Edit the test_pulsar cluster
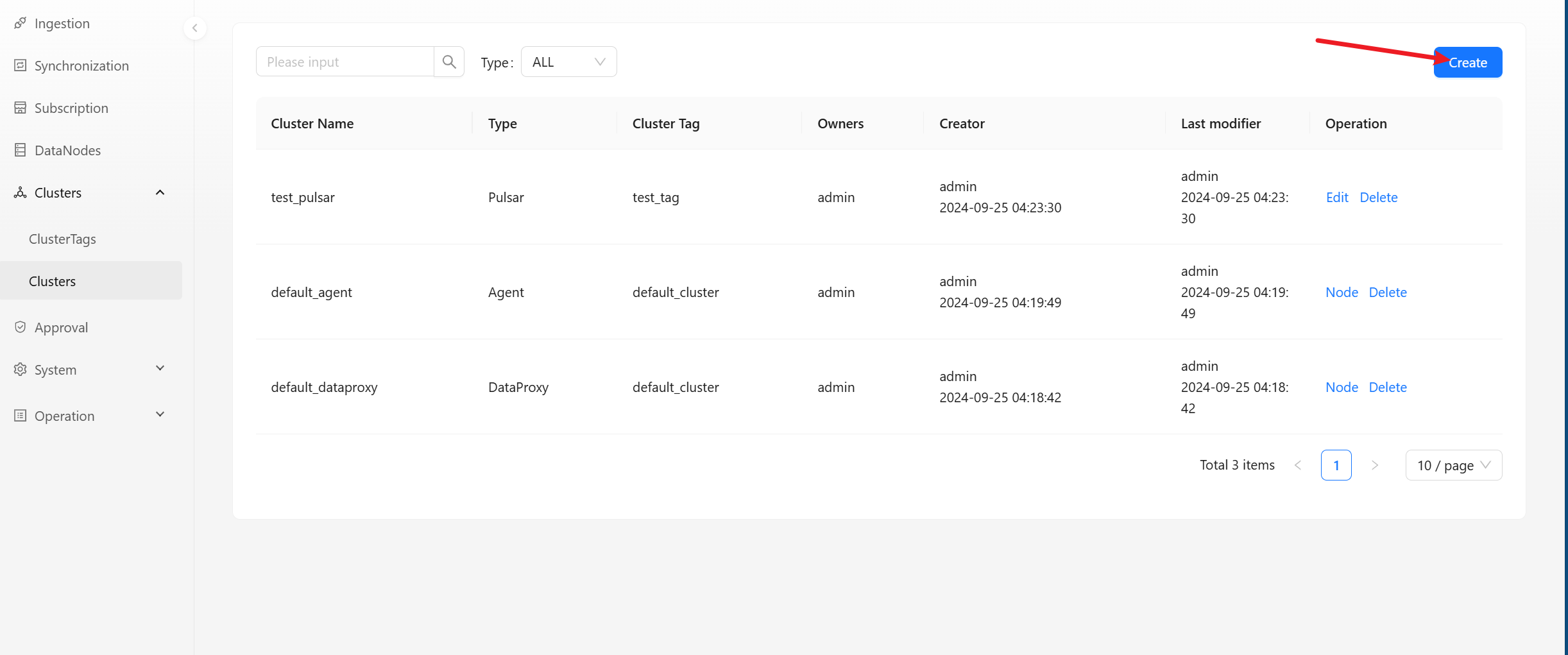Screen dimensions: 1568x655 coord(1337,198)
